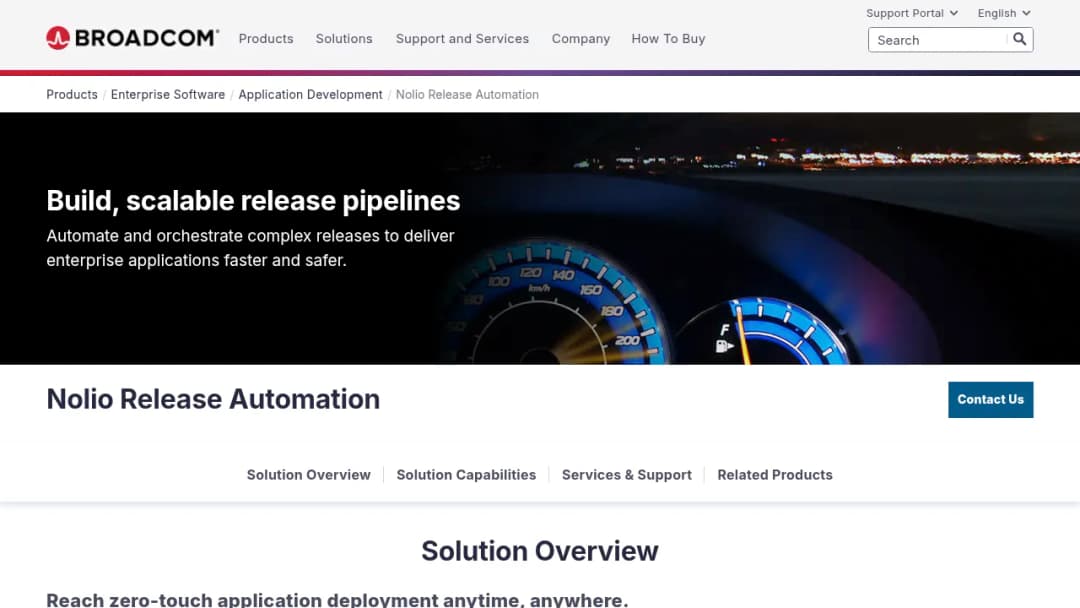Open the Support Portal dropdown

(x=912, y=13)
